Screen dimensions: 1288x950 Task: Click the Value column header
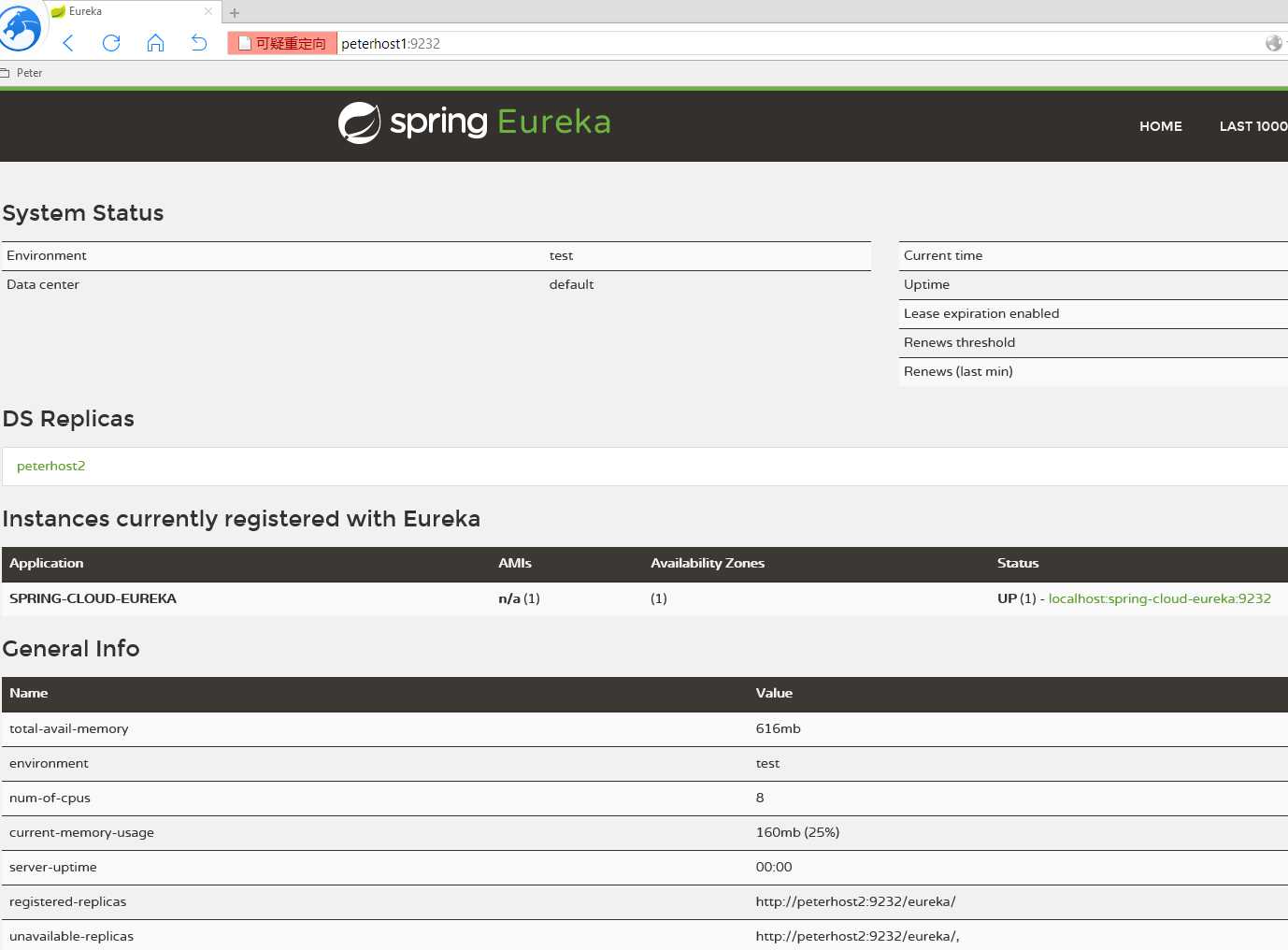[774, 693]
